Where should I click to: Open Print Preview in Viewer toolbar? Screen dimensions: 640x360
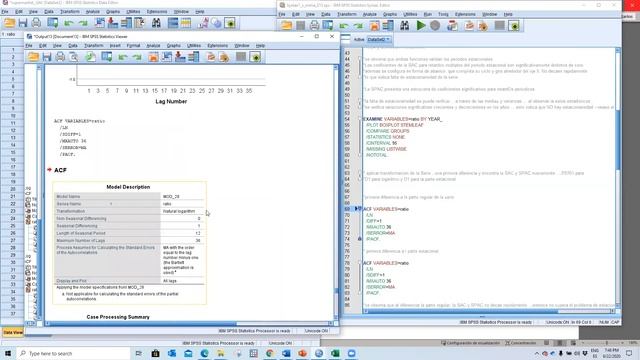pos(73,57)
